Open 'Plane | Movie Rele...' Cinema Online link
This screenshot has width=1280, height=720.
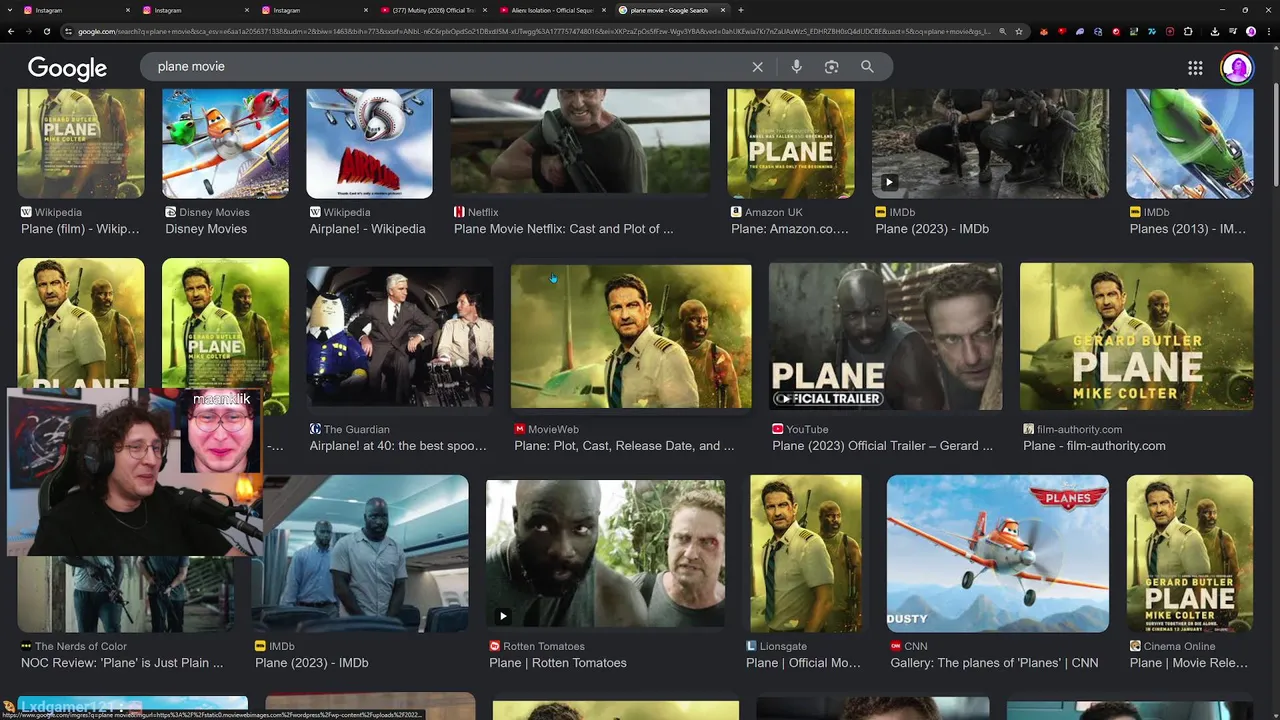point(1188,663)
